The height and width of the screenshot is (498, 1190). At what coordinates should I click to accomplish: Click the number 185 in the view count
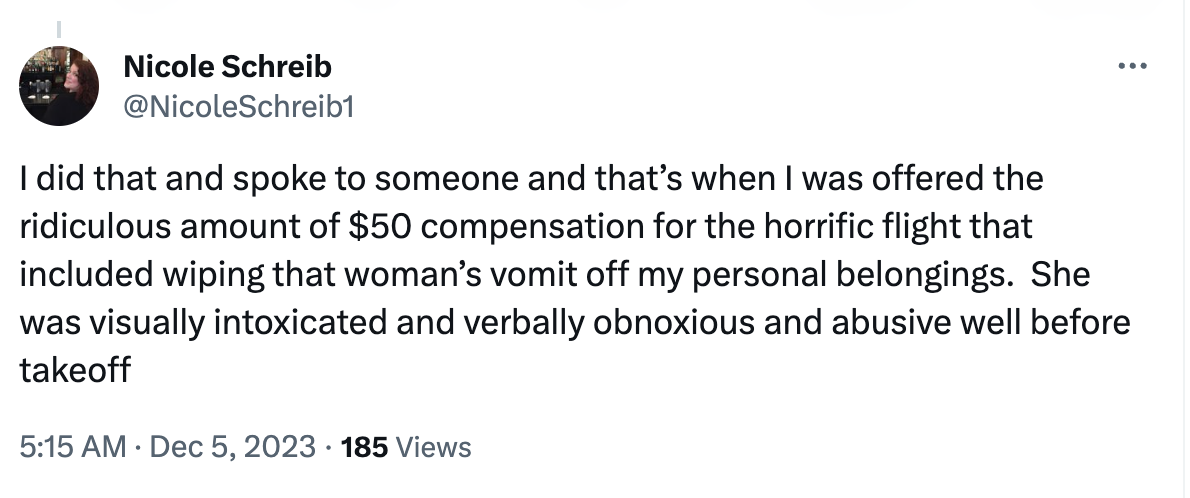tap(365, 447)
